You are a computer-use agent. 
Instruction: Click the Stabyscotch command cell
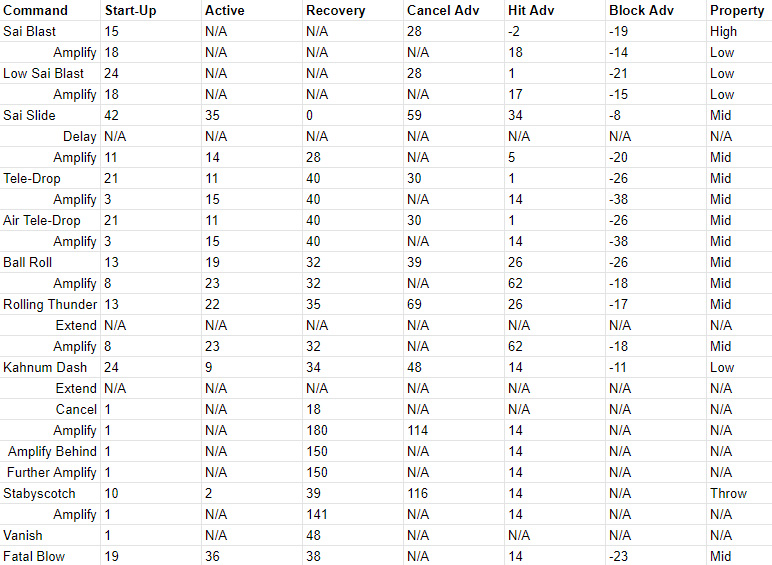point(50,494)
